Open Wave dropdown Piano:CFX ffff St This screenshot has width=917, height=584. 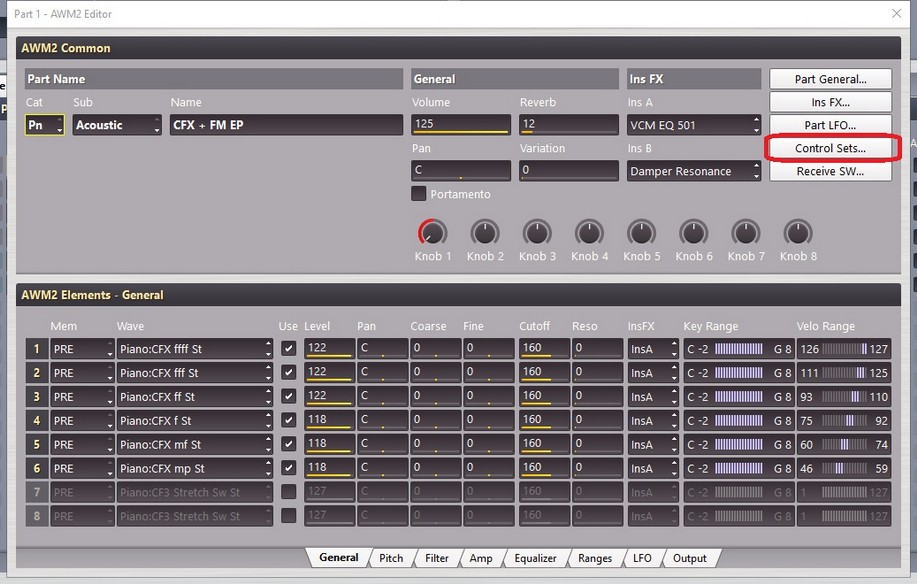195,349
